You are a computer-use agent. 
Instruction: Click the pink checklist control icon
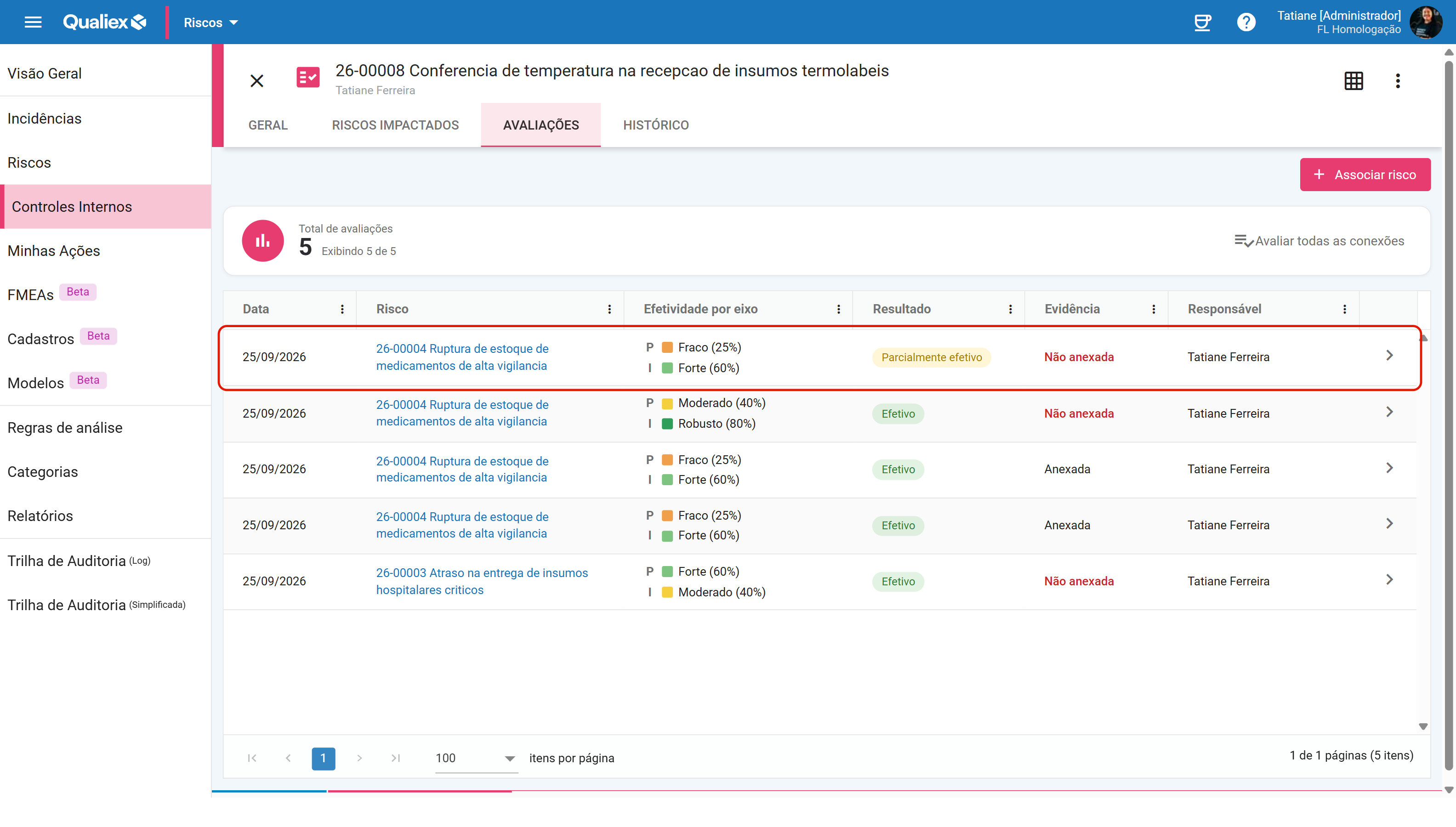click(307, 78)
